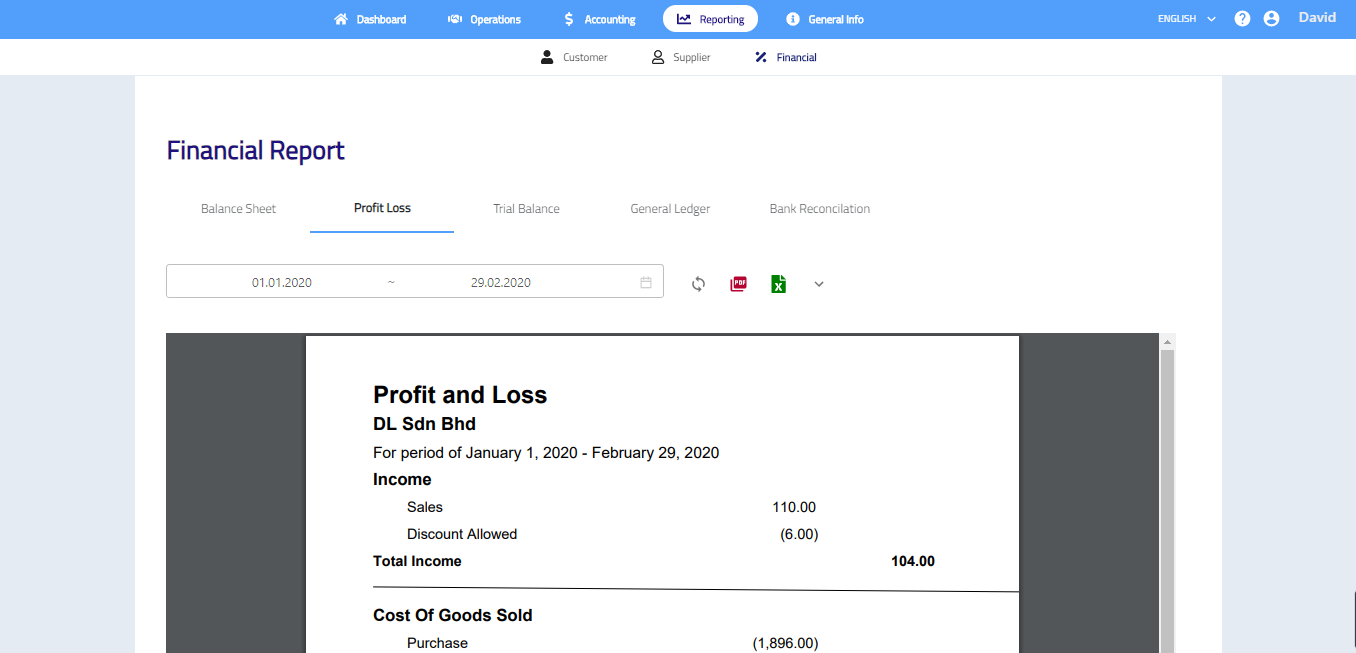
Task: Open the Supplier reports link
Action: (x=681, y=58)
